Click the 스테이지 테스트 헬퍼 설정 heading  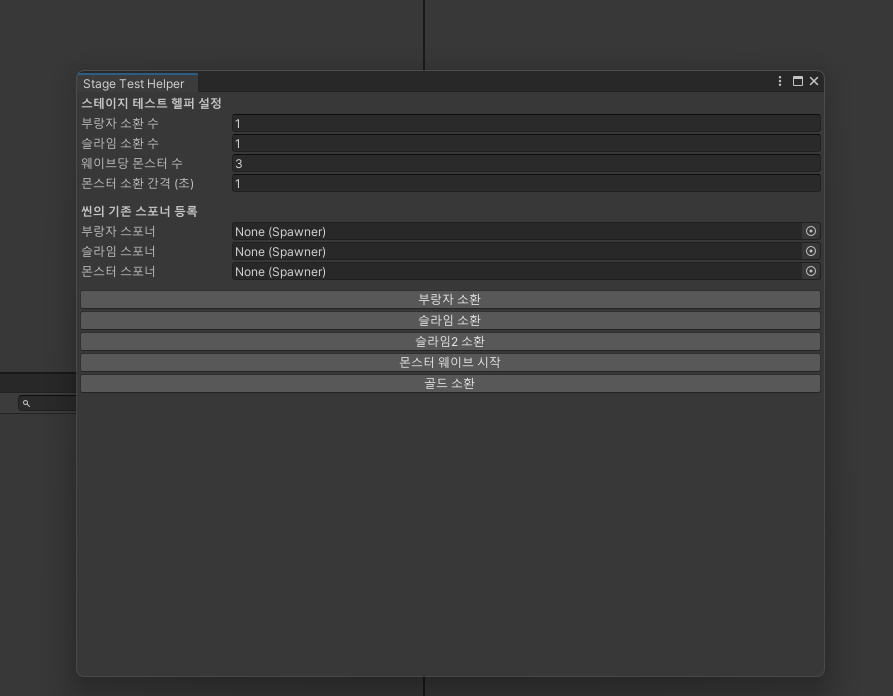(x=151, y=103)
